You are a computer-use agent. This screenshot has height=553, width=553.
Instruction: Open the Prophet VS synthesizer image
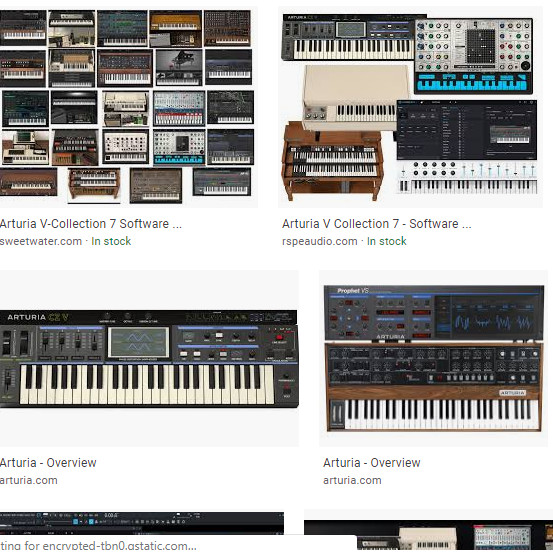(433, 358)
